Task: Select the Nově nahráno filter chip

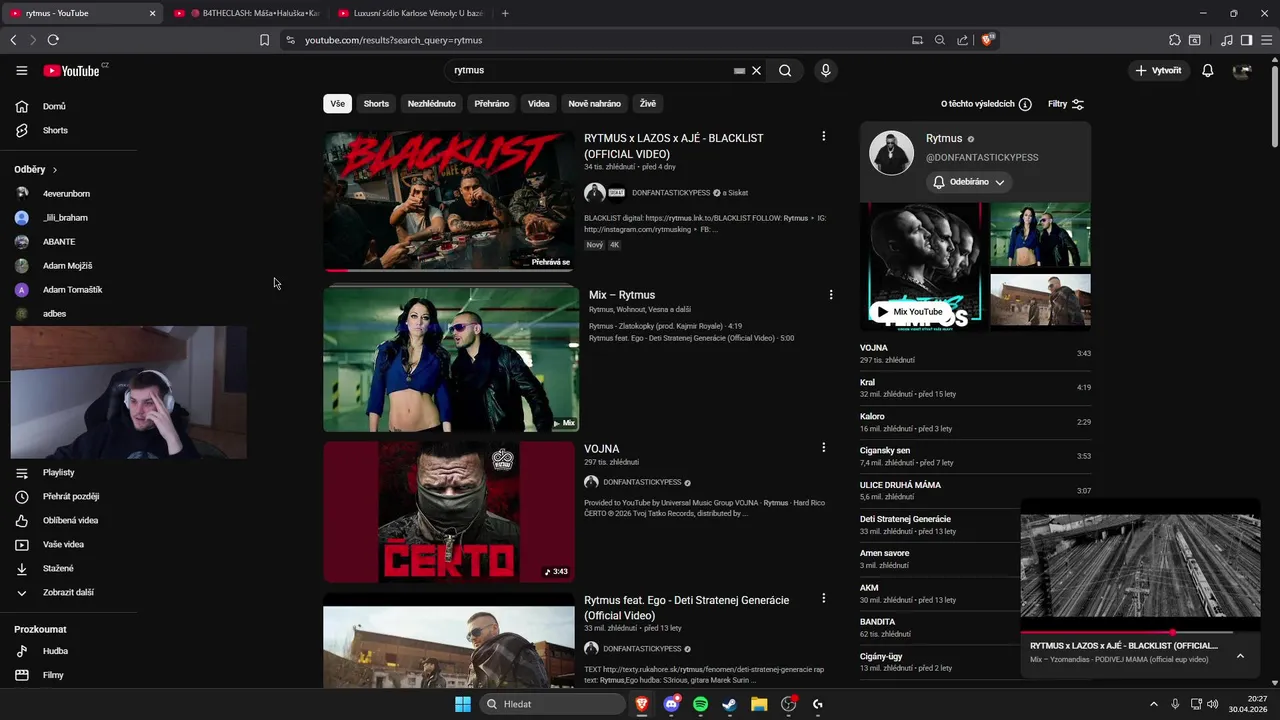Action: click(595, 104)
